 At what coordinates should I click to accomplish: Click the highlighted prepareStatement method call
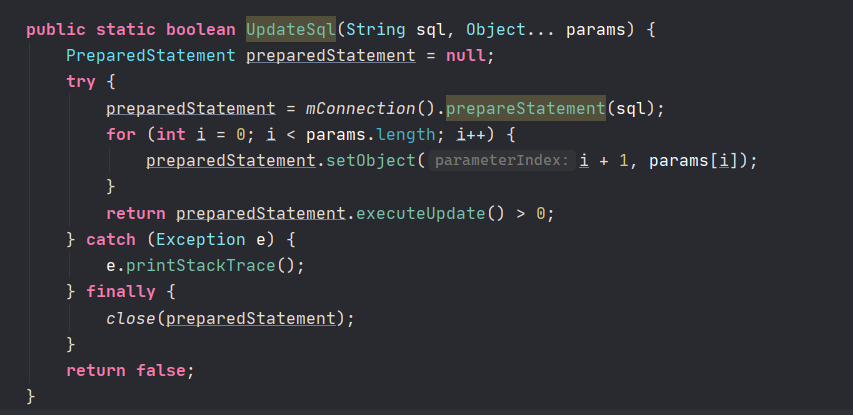[x=526, y=108]
